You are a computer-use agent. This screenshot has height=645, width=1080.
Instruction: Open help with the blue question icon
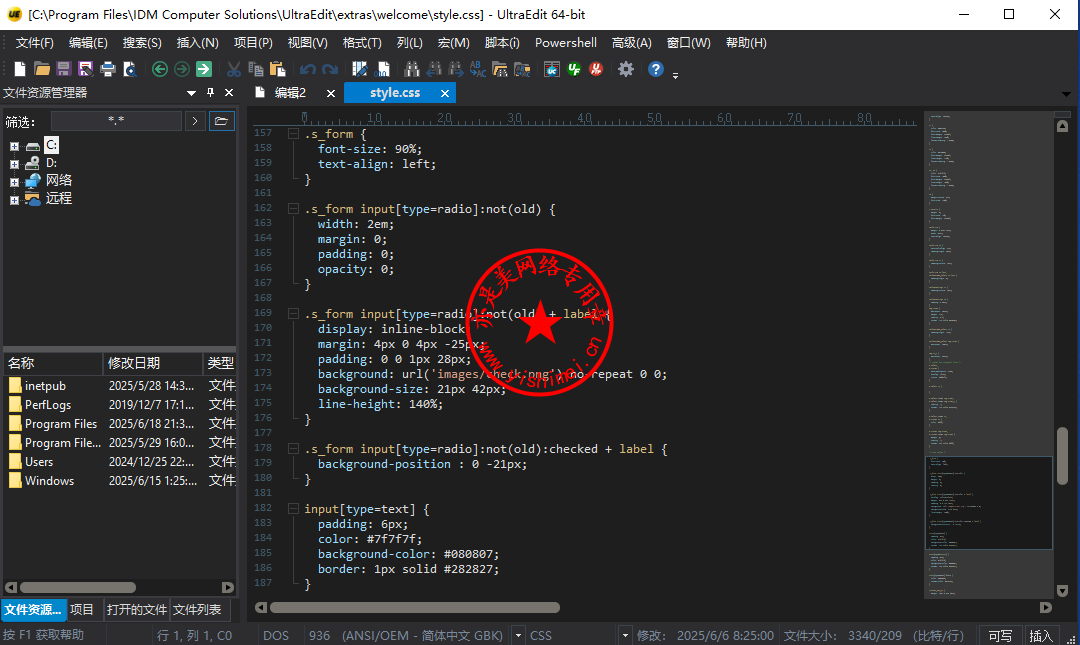pos(656,69)
